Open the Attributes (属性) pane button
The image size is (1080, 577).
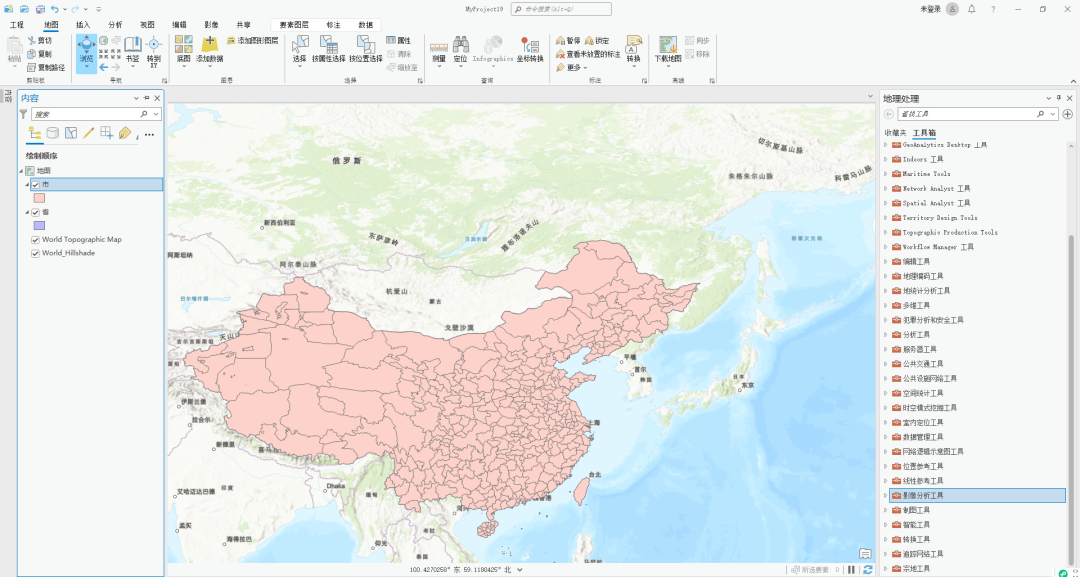(399, 41)
